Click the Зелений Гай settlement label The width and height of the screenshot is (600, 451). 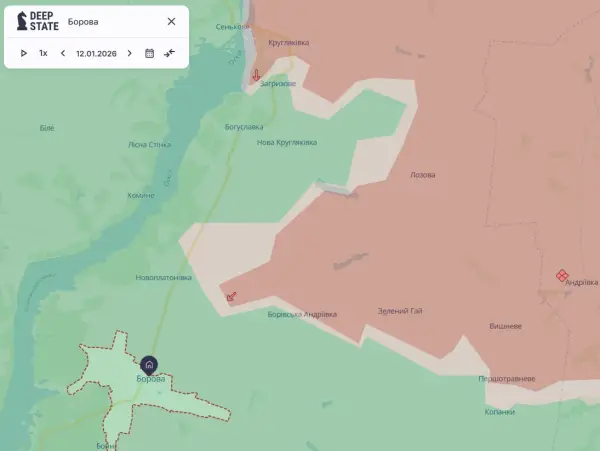point(400,311)
